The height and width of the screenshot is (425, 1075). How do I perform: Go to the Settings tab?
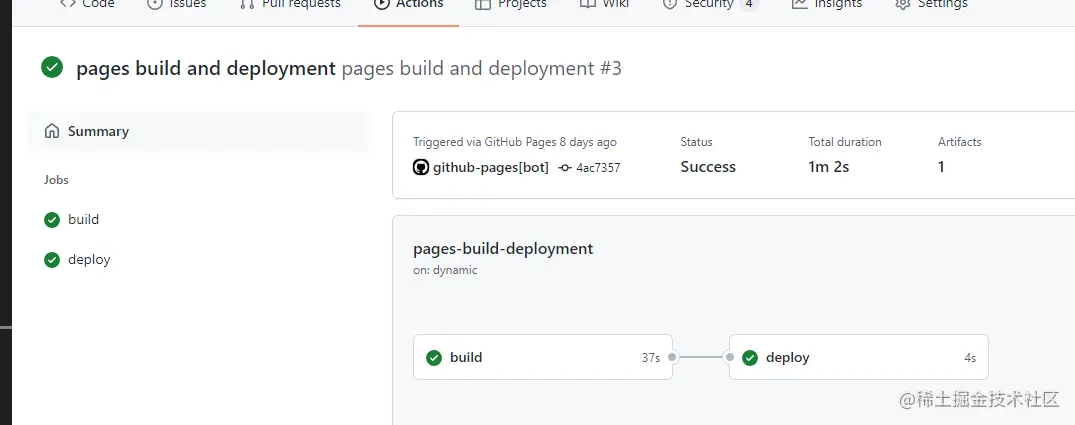942,5
